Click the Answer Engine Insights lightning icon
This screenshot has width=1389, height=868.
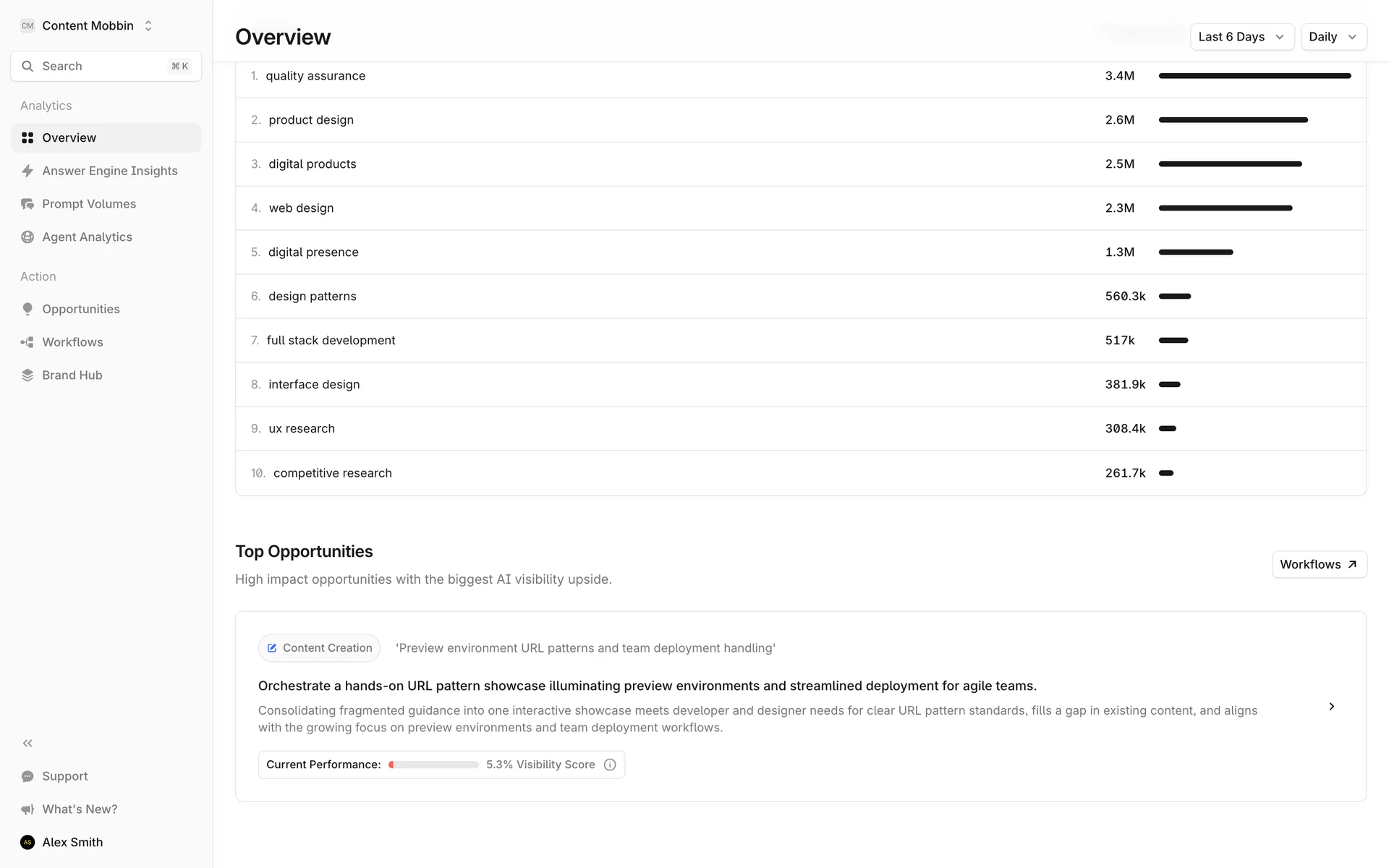(27, 171)
